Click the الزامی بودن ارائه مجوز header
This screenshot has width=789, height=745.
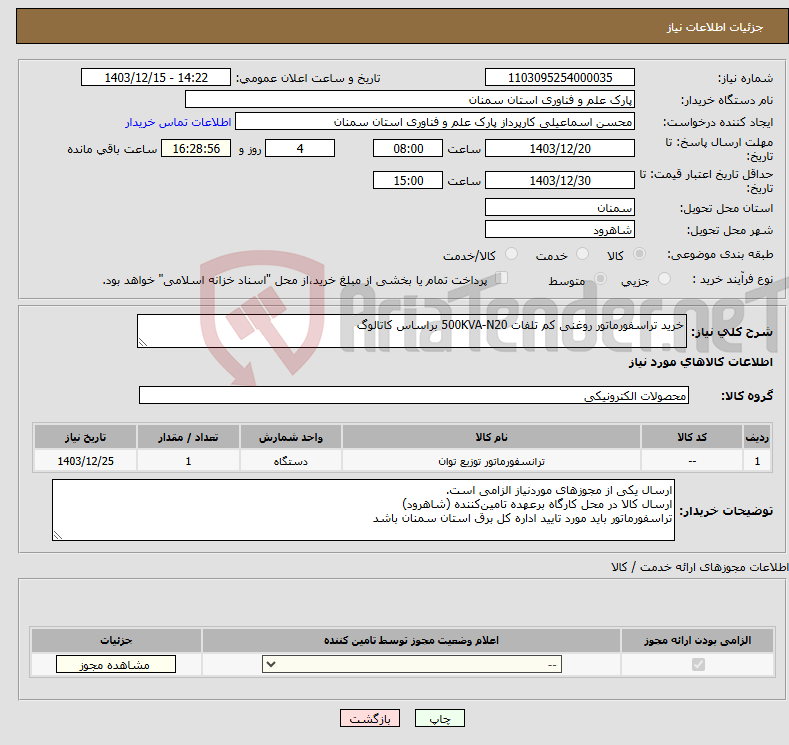pos(697,640)
